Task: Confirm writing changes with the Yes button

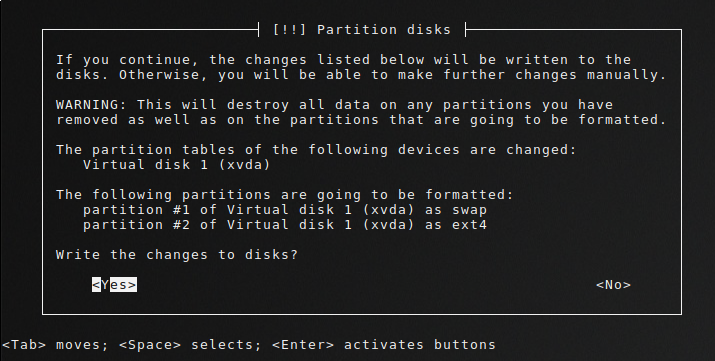Action: [114, 285]
